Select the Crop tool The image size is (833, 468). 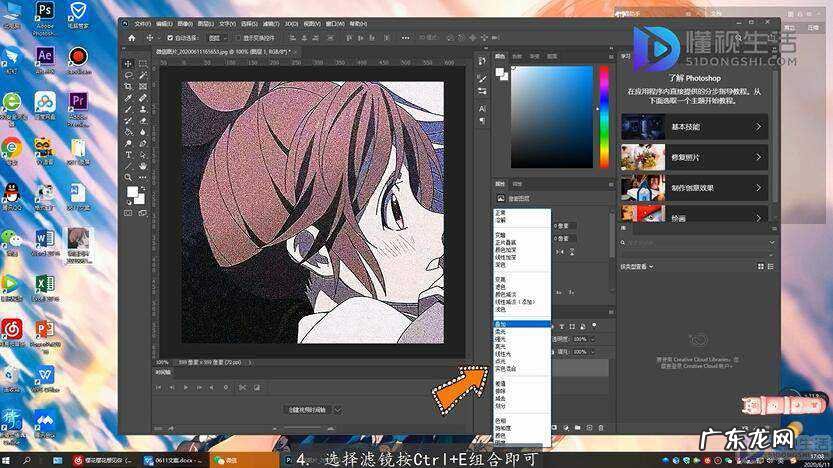click(128, 87)
